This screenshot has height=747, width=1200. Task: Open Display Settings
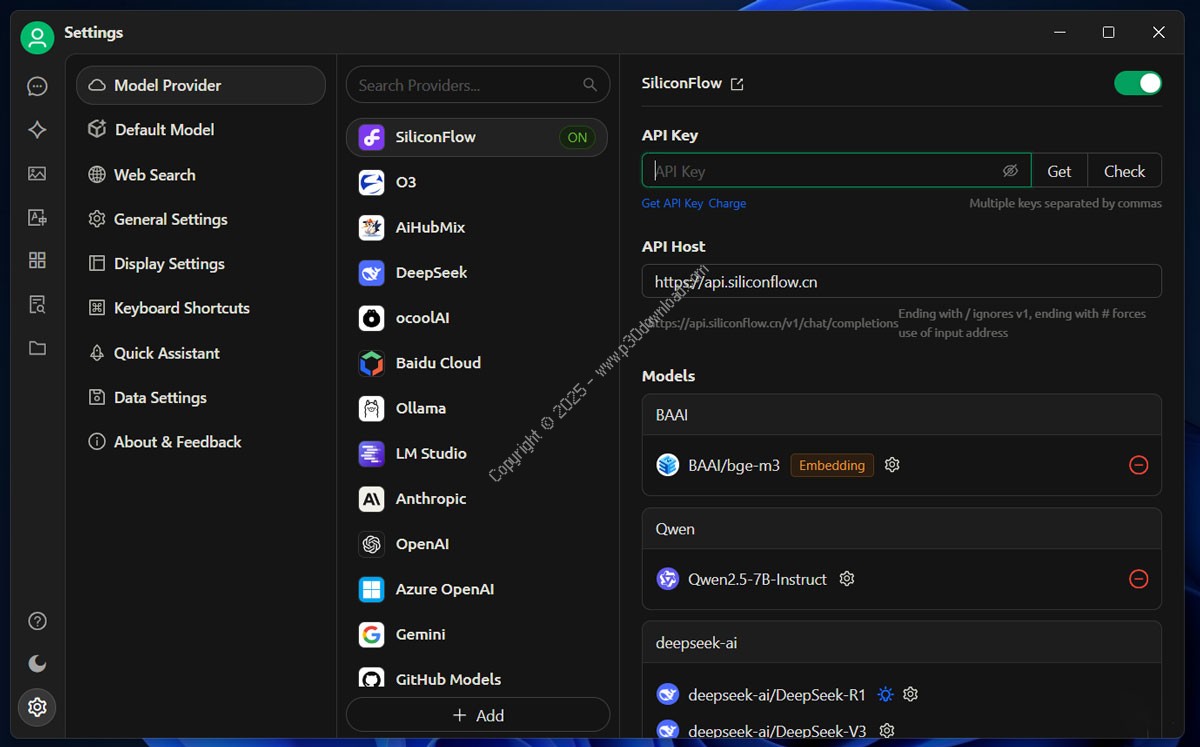pyautogui.click(x=201, y=264)
